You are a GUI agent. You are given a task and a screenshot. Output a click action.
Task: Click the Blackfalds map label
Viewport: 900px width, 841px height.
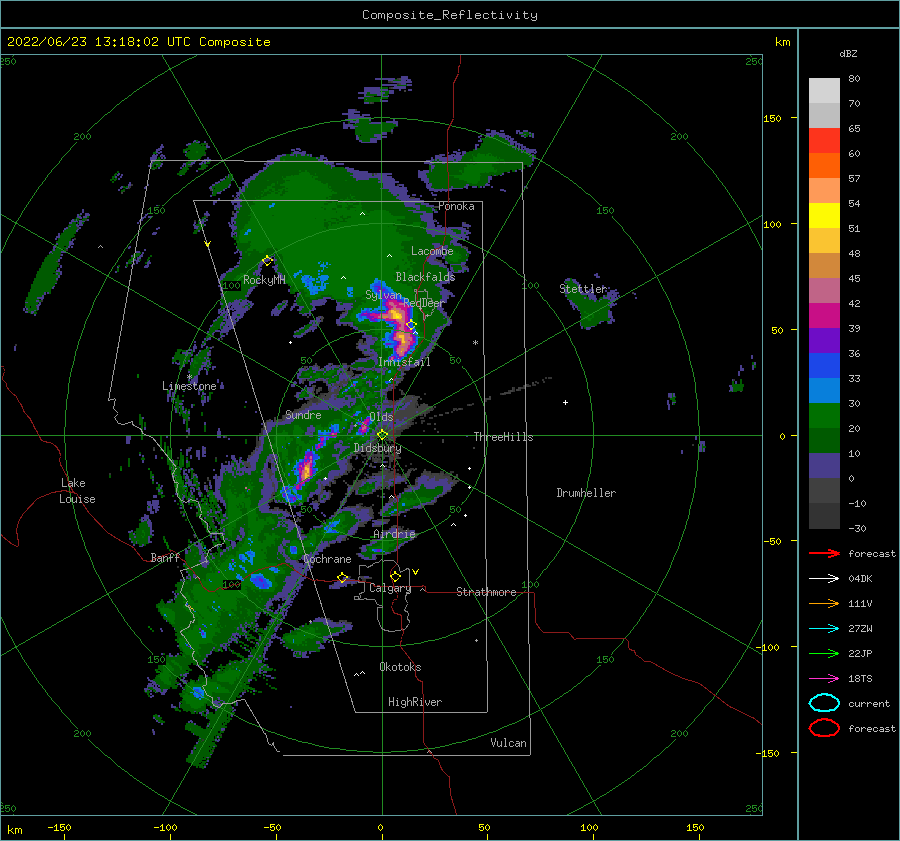tap(425, 277)
